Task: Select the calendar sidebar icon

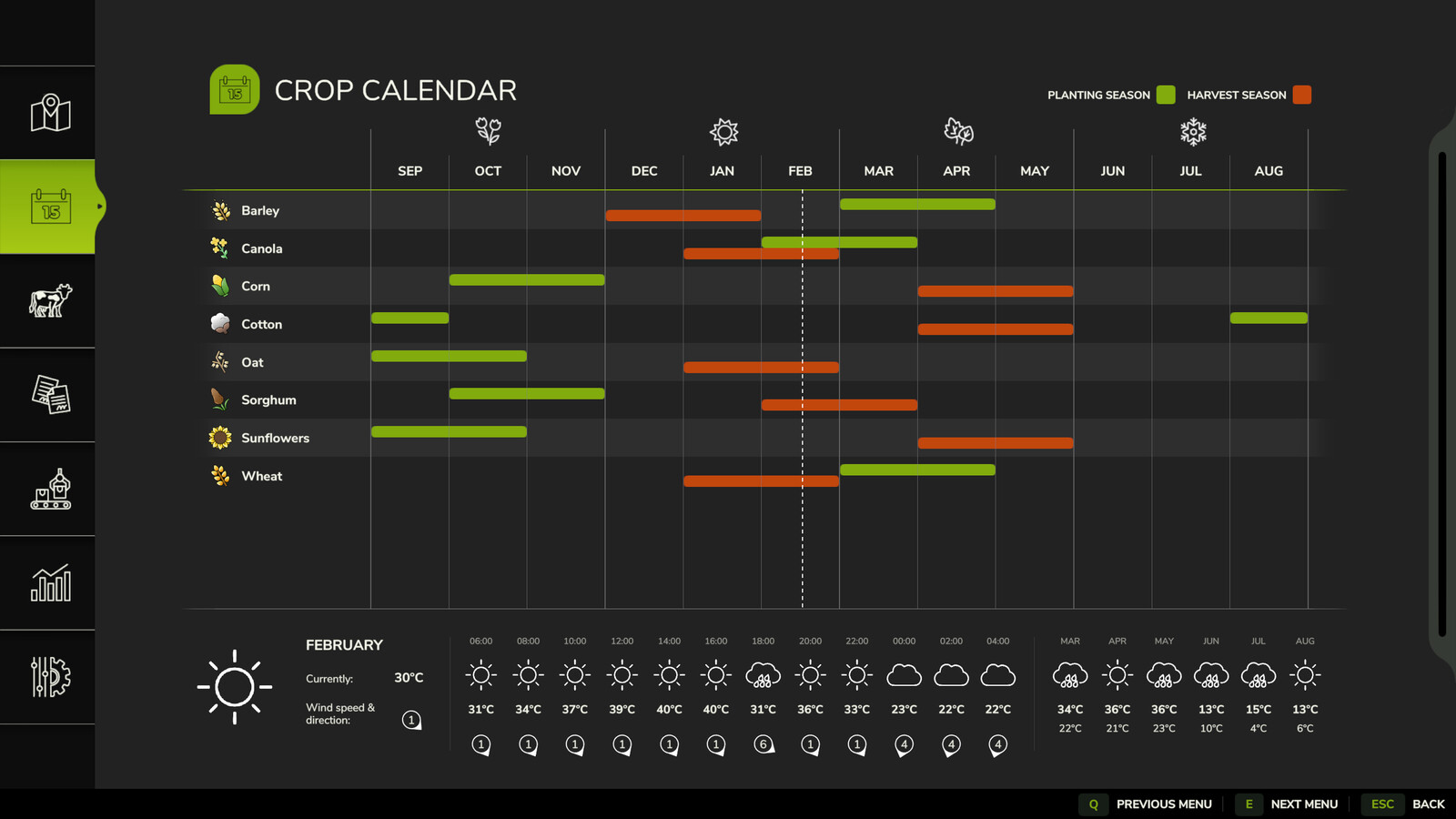Action: click(50, 207)
